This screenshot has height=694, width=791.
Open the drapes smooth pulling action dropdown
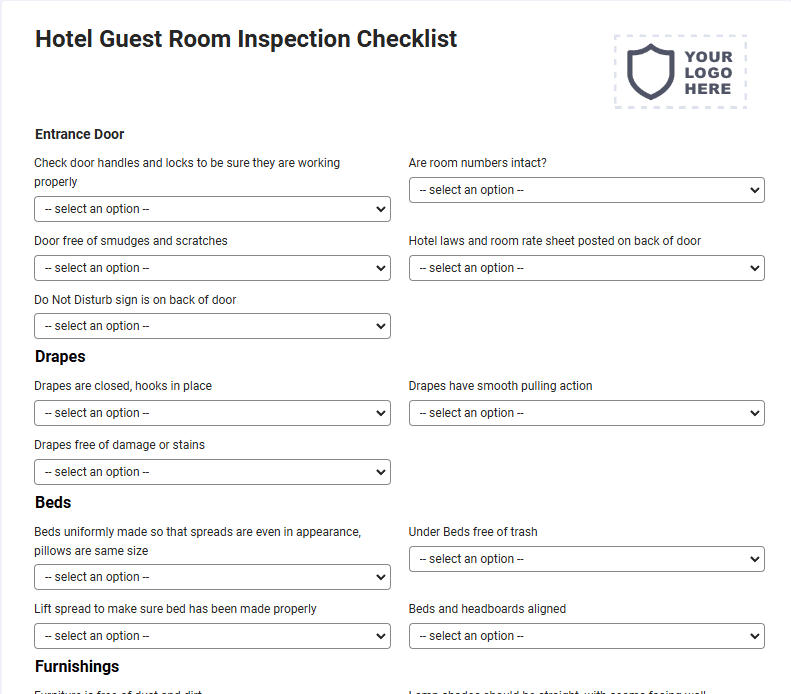pyautogui.click(x=587, y=413)
